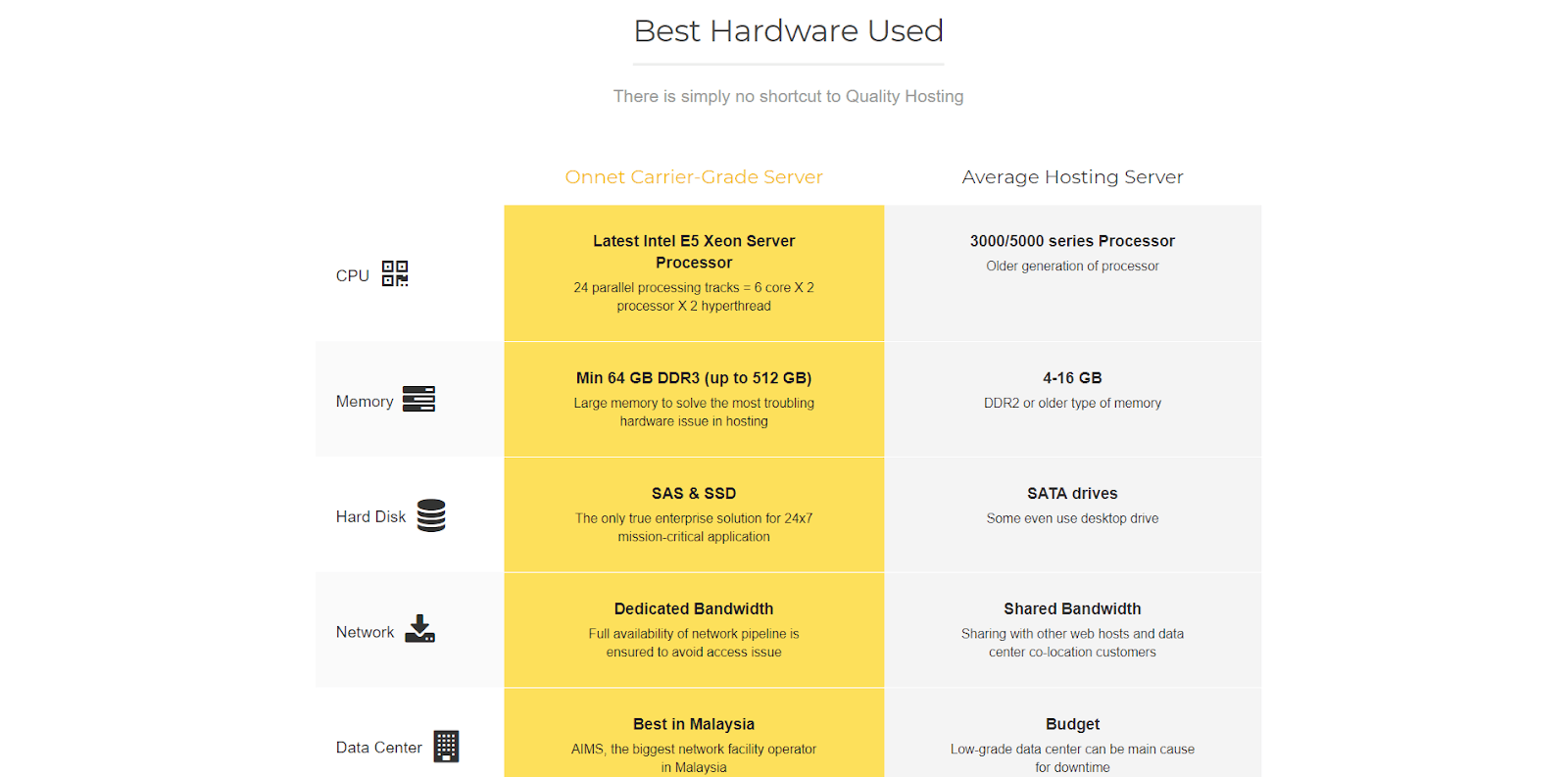The height and width of the screenshot is (777, 1568).
Task: Click the Network row label
Action: pyautogui.click(x=366, y=632)
